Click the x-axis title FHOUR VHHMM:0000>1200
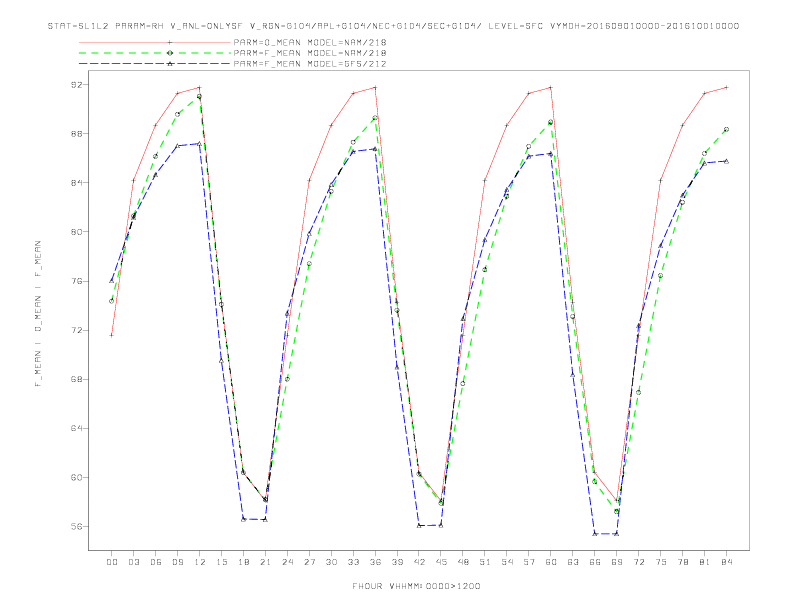The height and width of the screenshot is (612, 792). click(416, 586)
